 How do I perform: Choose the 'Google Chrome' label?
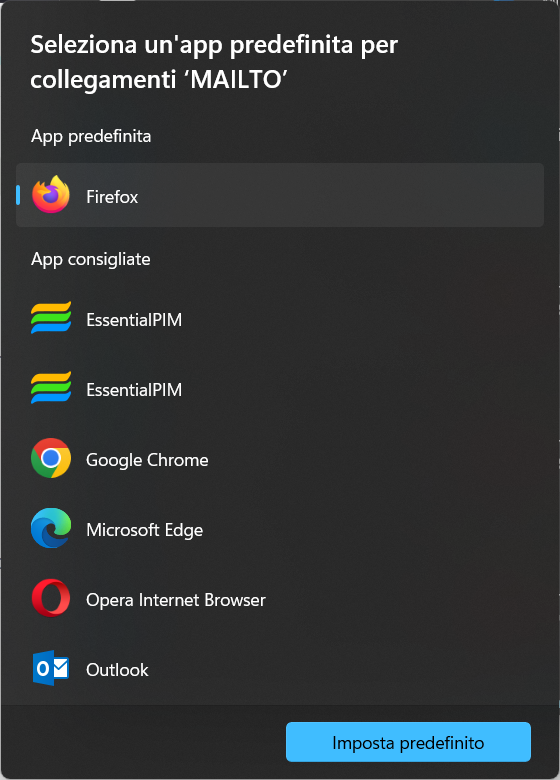[x=147, y=460]
